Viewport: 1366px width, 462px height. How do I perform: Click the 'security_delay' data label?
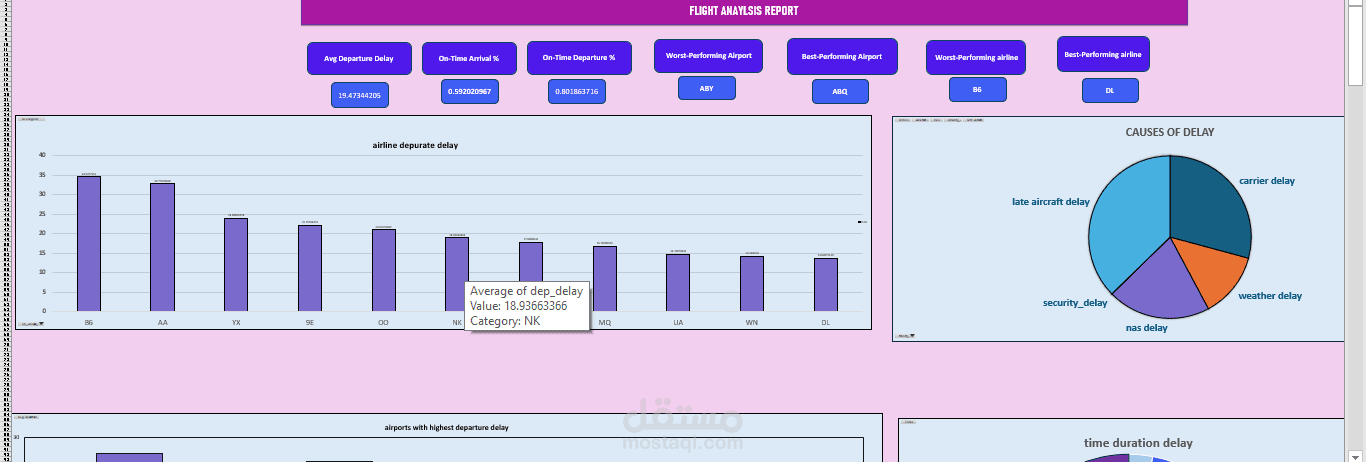(1075, 303)
